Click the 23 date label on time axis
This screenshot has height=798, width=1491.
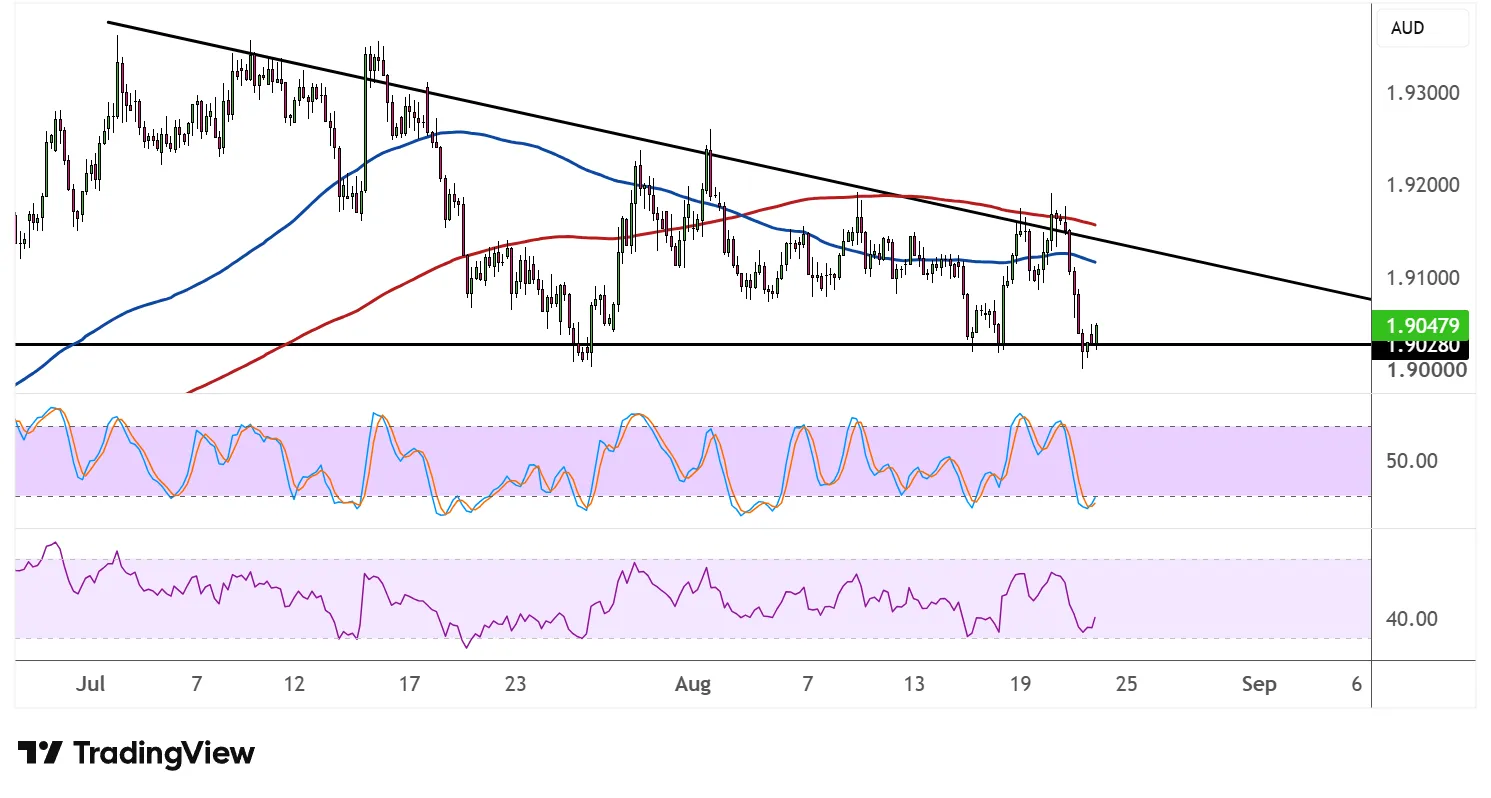[x=515, y=685]
